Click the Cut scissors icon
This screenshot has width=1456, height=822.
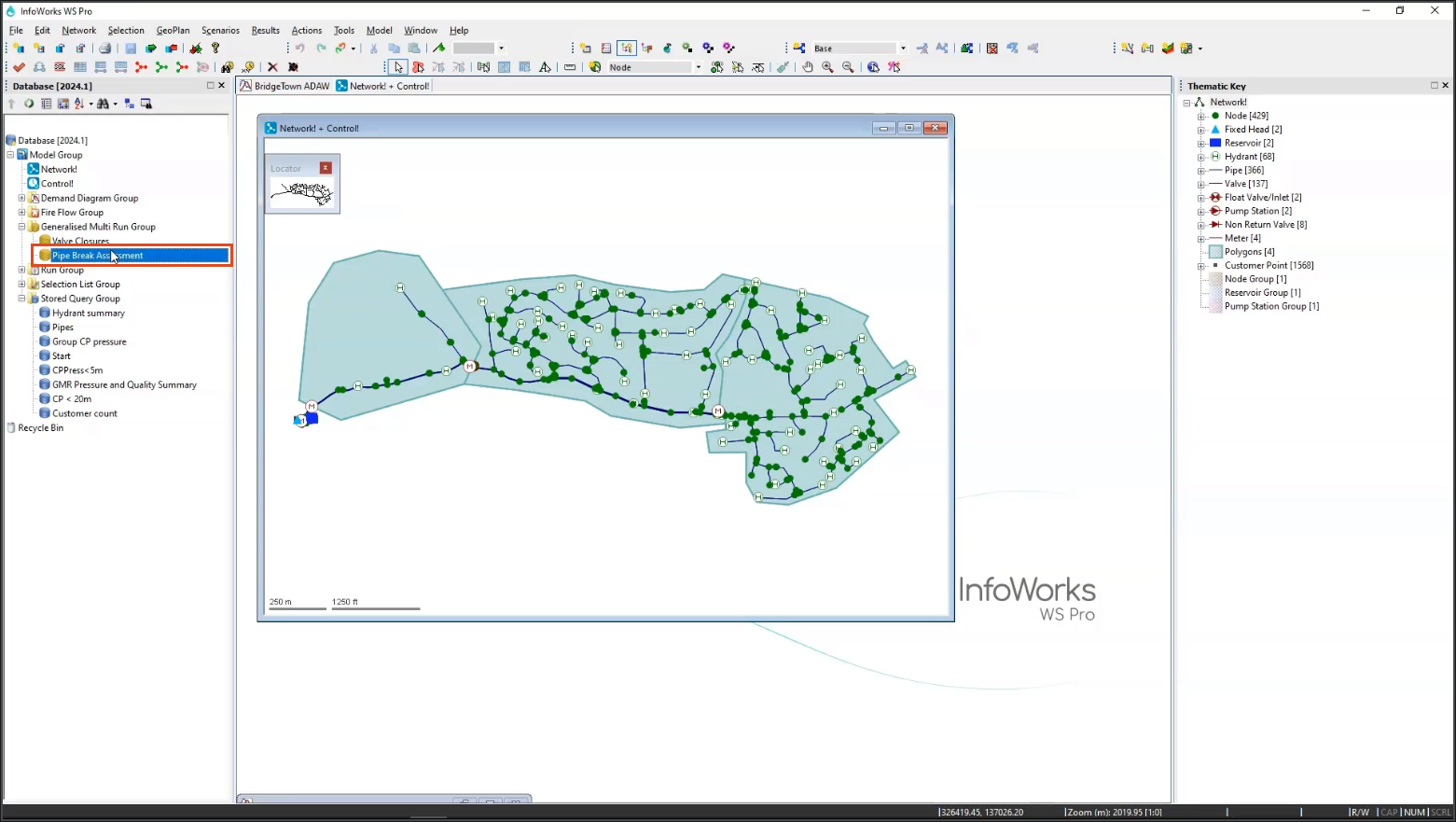pos(373,49)
